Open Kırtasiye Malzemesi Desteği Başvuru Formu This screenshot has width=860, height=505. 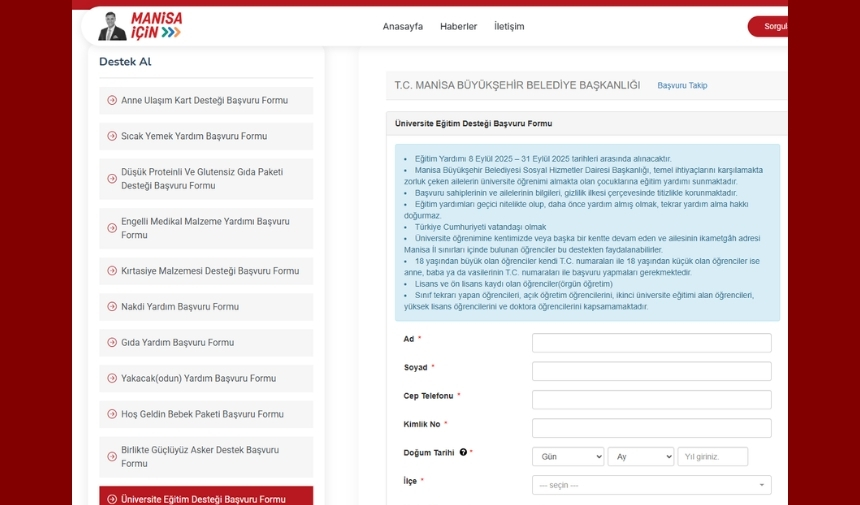(206, 271)
